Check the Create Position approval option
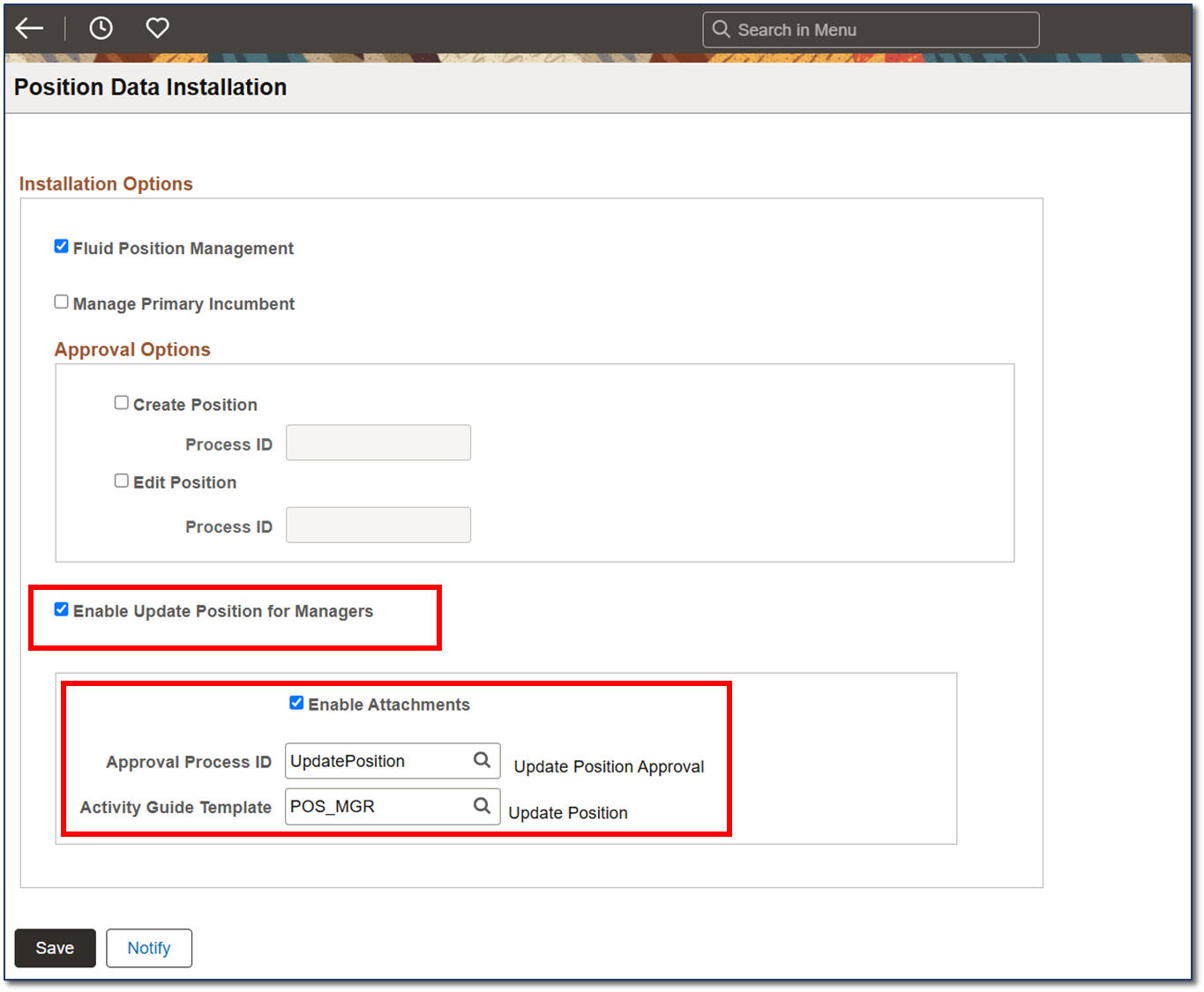The image size is (1204, 992). pyautogui.click(x=122, y=403)
